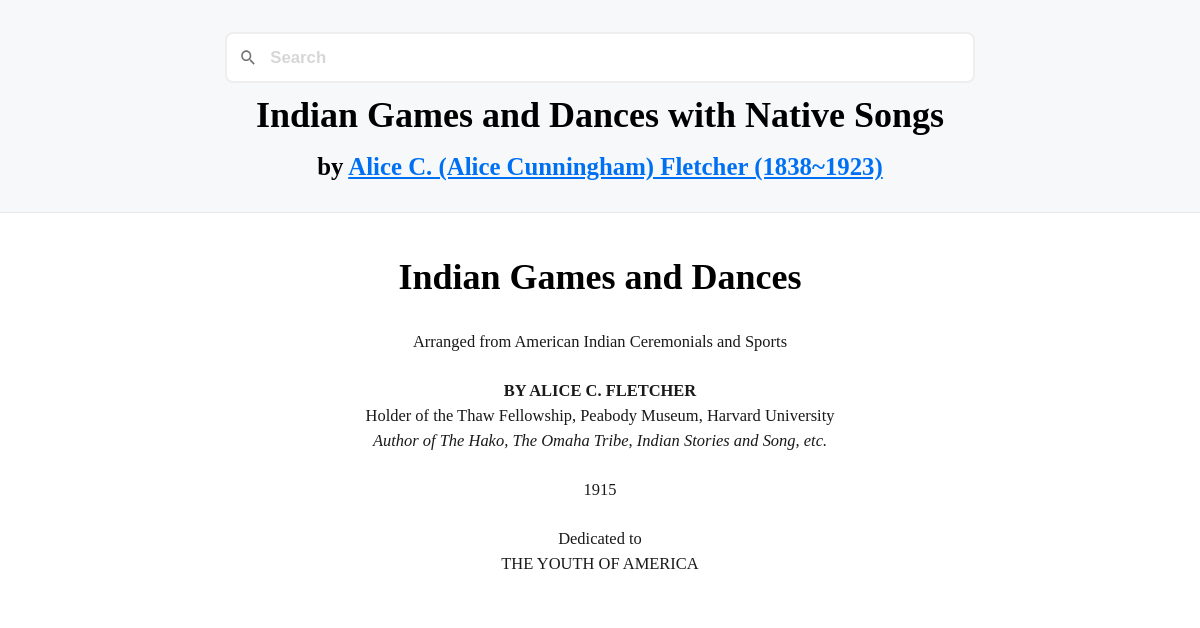Select the Dedicated to text
This screenshot has height=628, width=1200.
[x=600, y=538]
